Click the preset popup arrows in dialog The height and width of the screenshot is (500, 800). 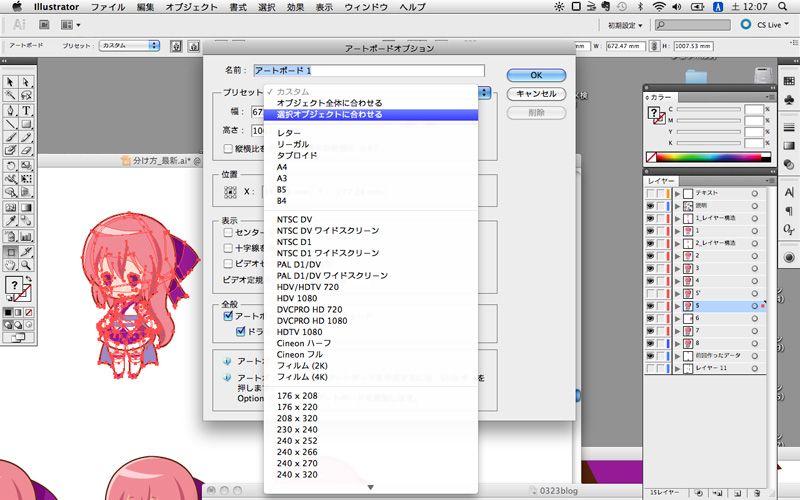484,93
